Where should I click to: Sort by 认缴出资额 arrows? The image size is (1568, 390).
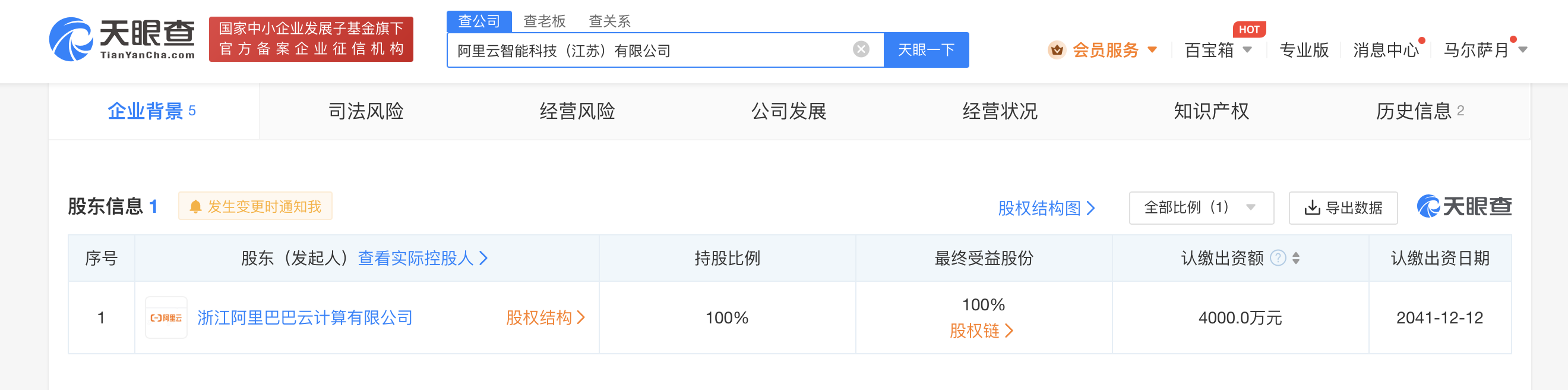pyautogui.click(x=1296, y=259)
